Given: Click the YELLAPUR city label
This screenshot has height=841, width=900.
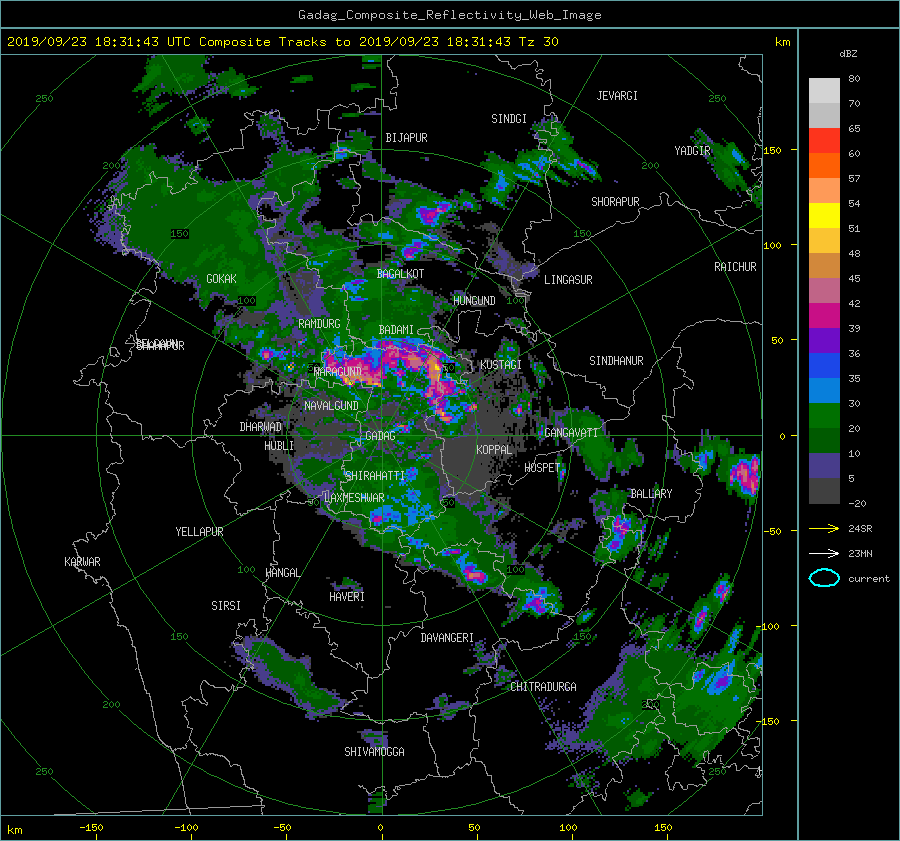Looking at the screenshot, I should coord(199,532).
